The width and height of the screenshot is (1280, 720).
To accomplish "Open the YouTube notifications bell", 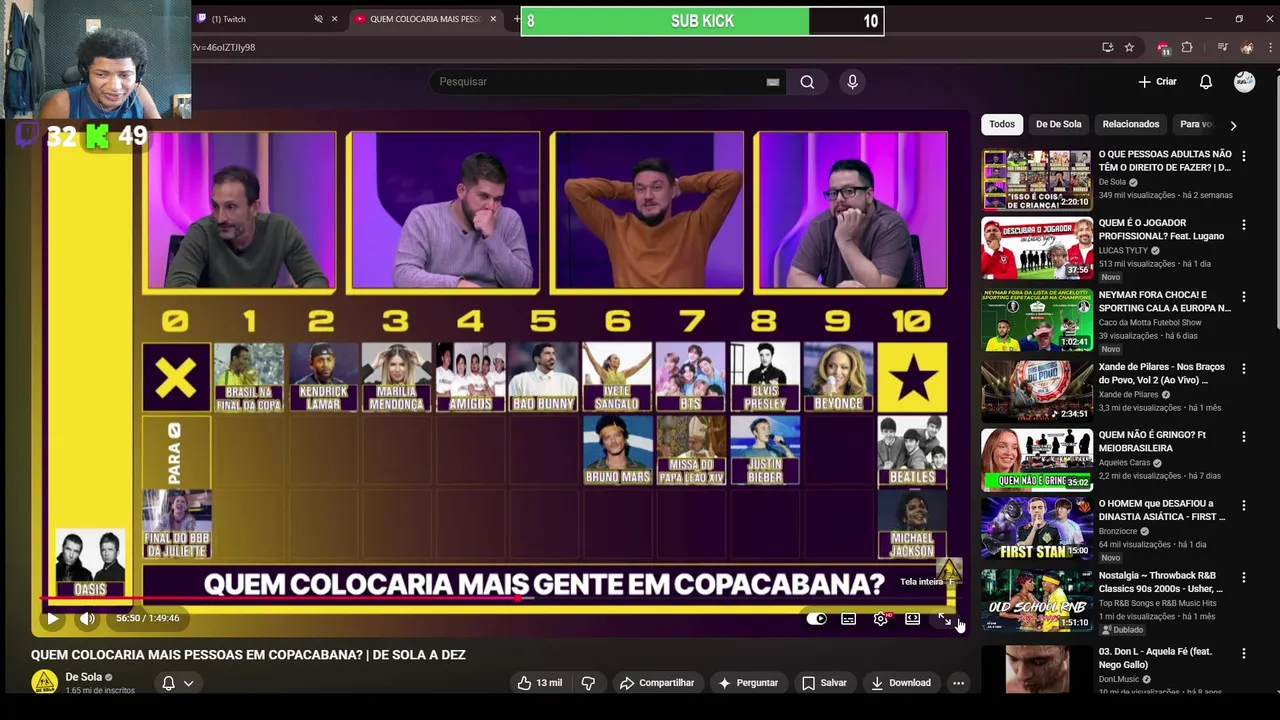I will (1206, 82).
